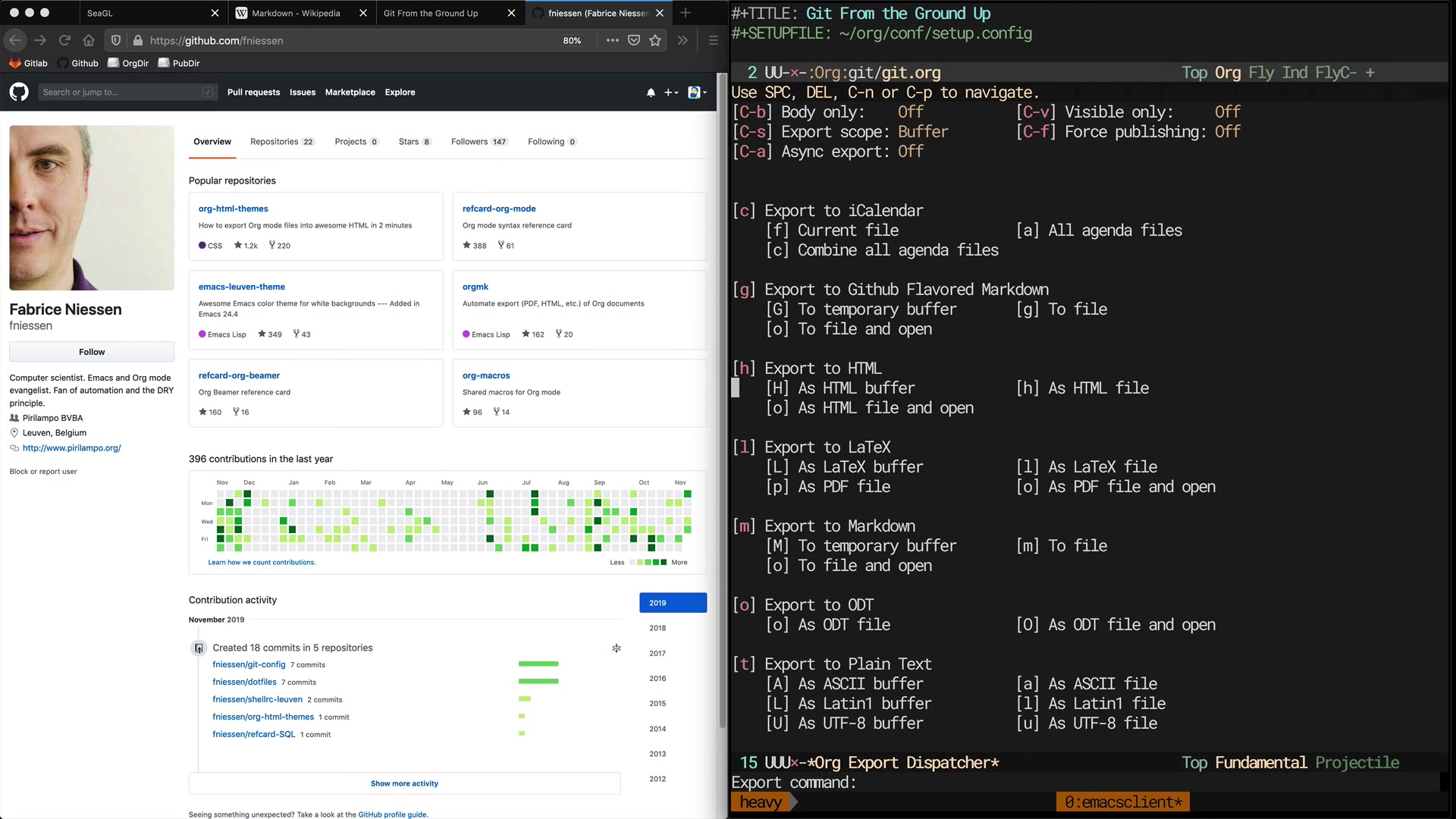
Task: Open fniessen/dotfiles repository link
Action: [x=244, y=682]
